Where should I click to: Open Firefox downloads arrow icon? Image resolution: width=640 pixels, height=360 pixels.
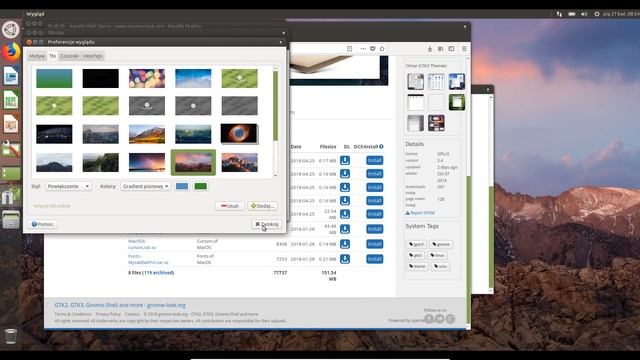tap(430, 49)
